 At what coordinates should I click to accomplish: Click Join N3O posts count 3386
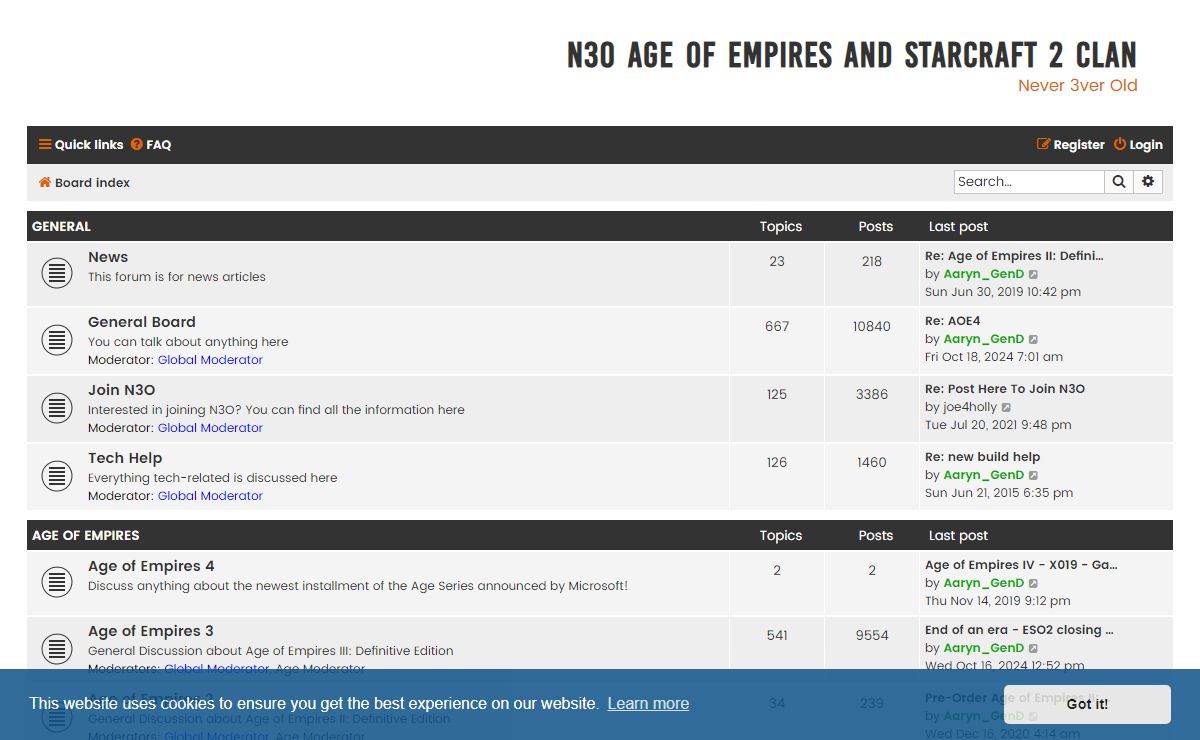872,394
